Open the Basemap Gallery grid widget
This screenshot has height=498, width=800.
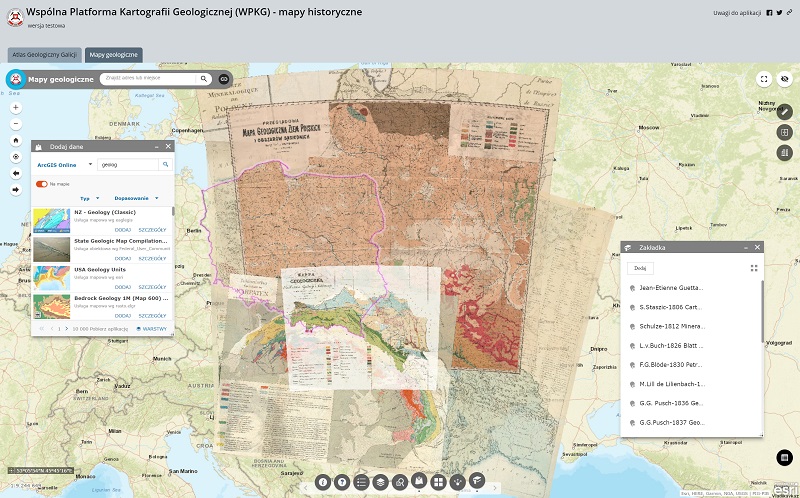click(x=438, y=482)
